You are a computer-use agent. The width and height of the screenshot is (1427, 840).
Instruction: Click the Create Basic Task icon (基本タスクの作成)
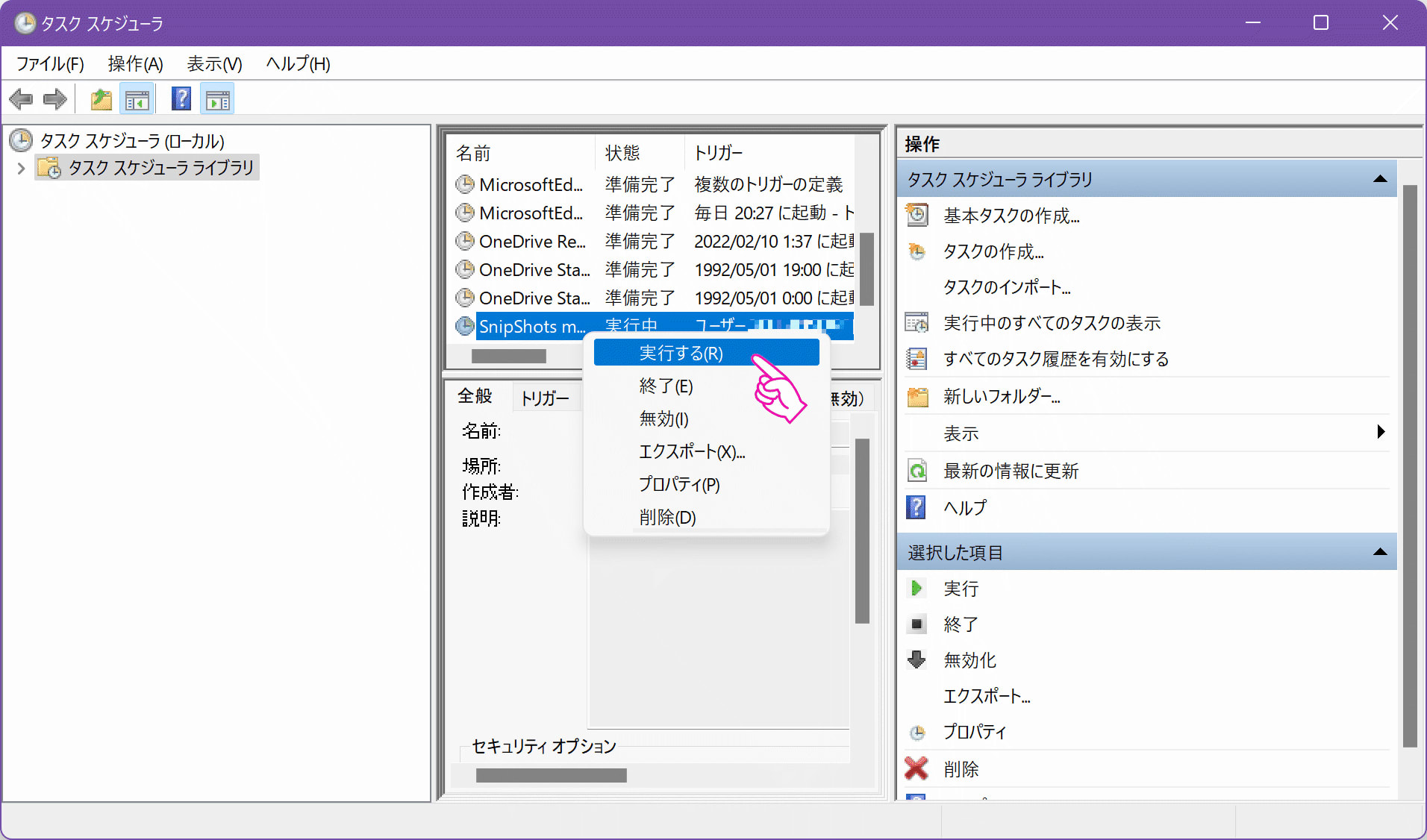tap(917, 216)
